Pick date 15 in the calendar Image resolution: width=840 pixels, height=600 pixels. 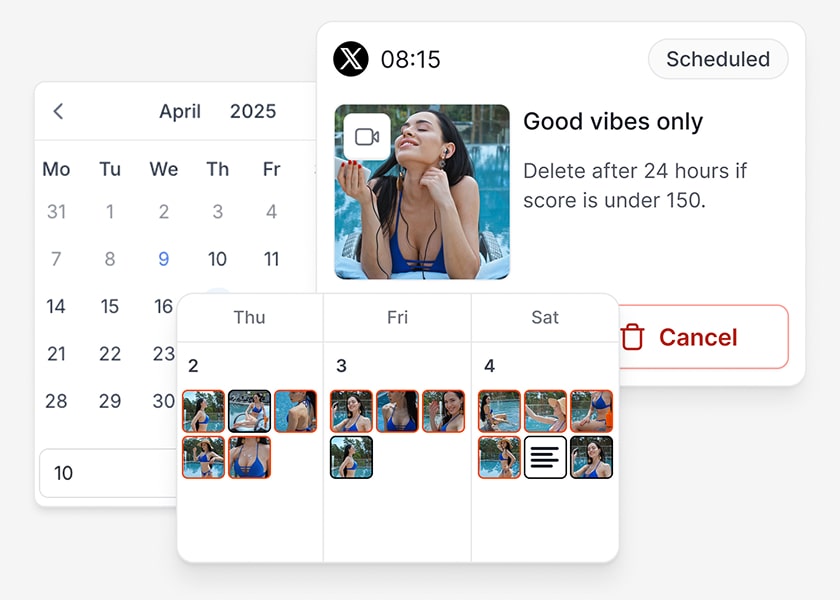[110, 306]
